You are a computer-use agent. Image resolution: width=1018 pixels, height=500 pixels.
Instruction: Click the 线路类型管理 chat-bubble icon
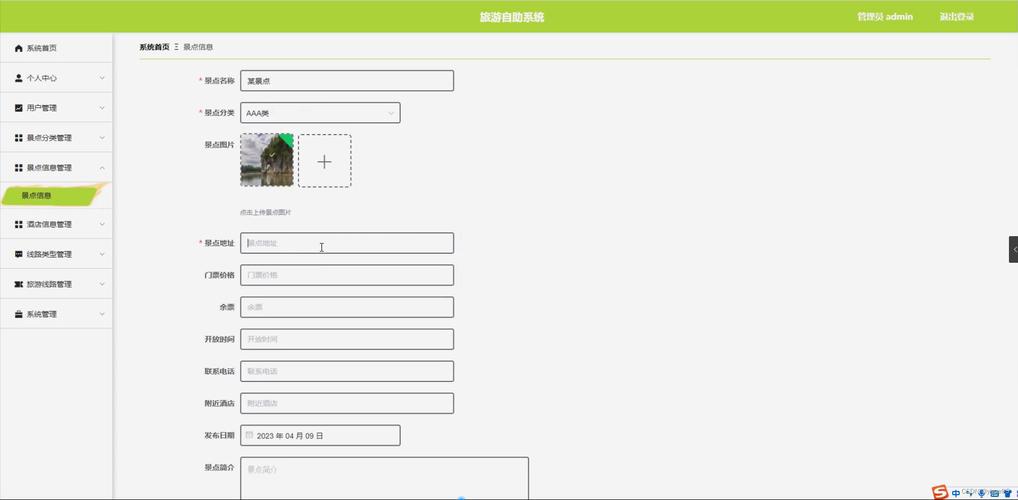[x=19, y=254]
